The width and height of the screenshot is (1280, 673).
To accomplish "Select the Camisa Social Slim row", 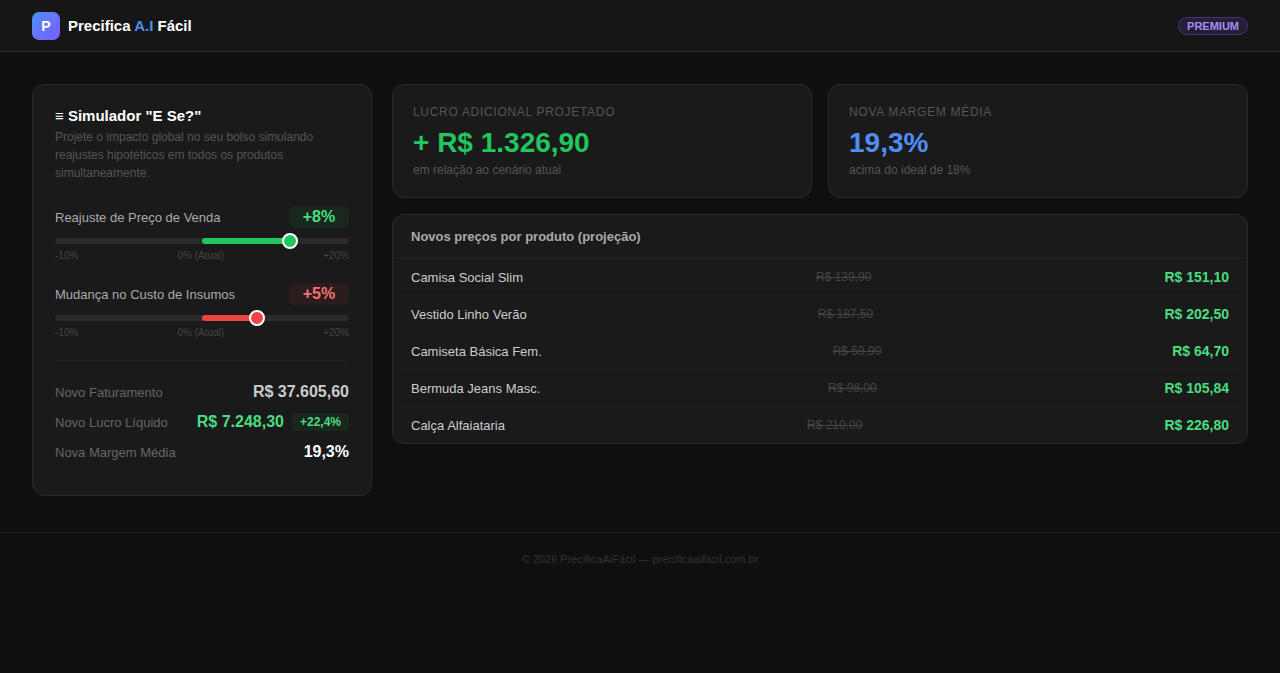I will click(x=820, y=277).
